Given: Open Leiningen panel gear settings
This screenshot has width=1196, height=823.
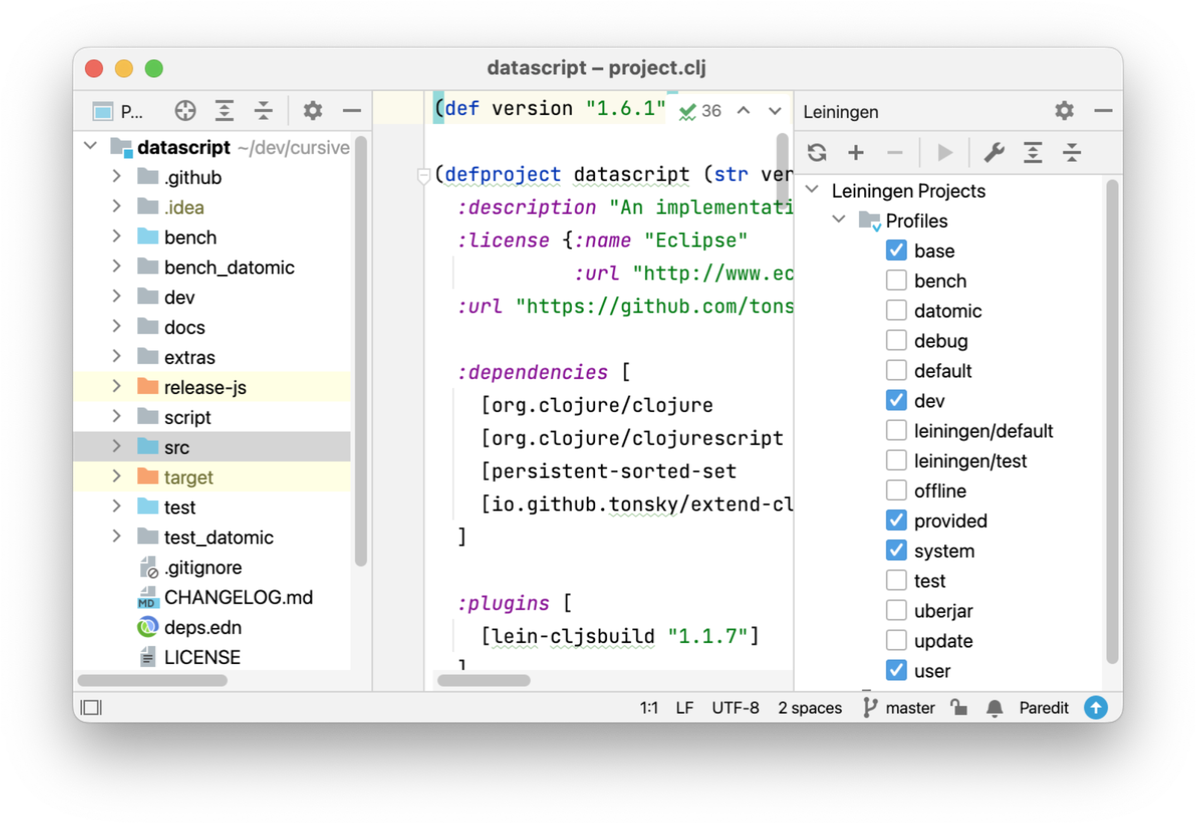Looking at the screenshot, I should [1064, 111].
